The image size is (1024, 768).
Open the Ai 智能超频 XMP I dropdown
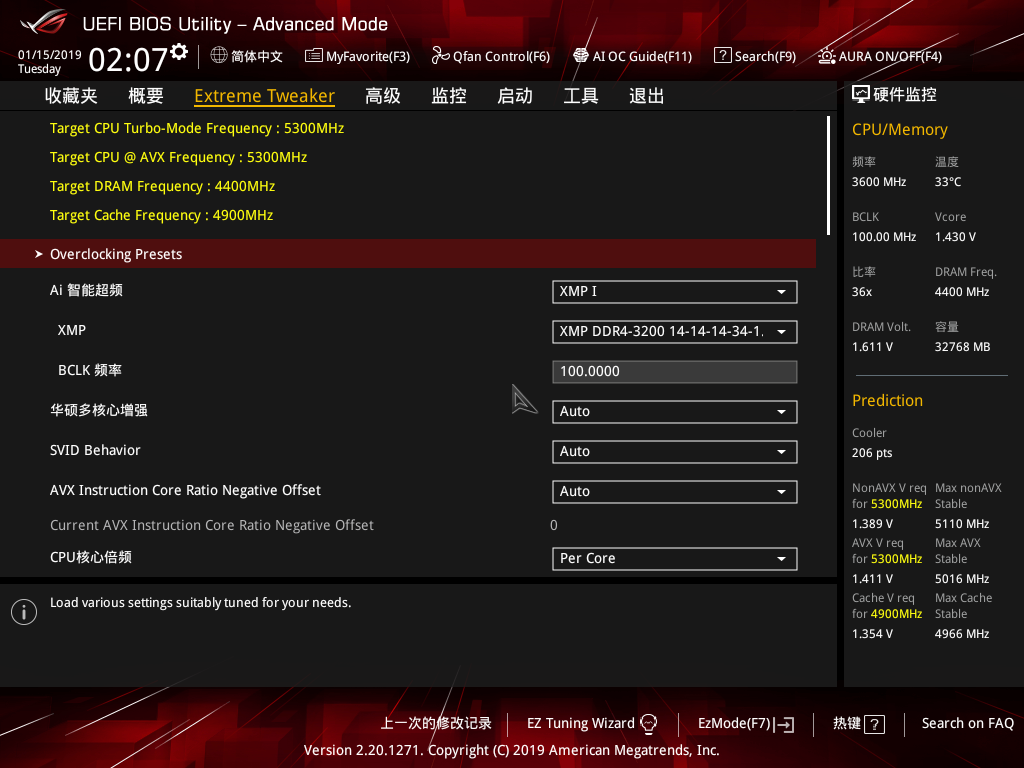(674, 292)
